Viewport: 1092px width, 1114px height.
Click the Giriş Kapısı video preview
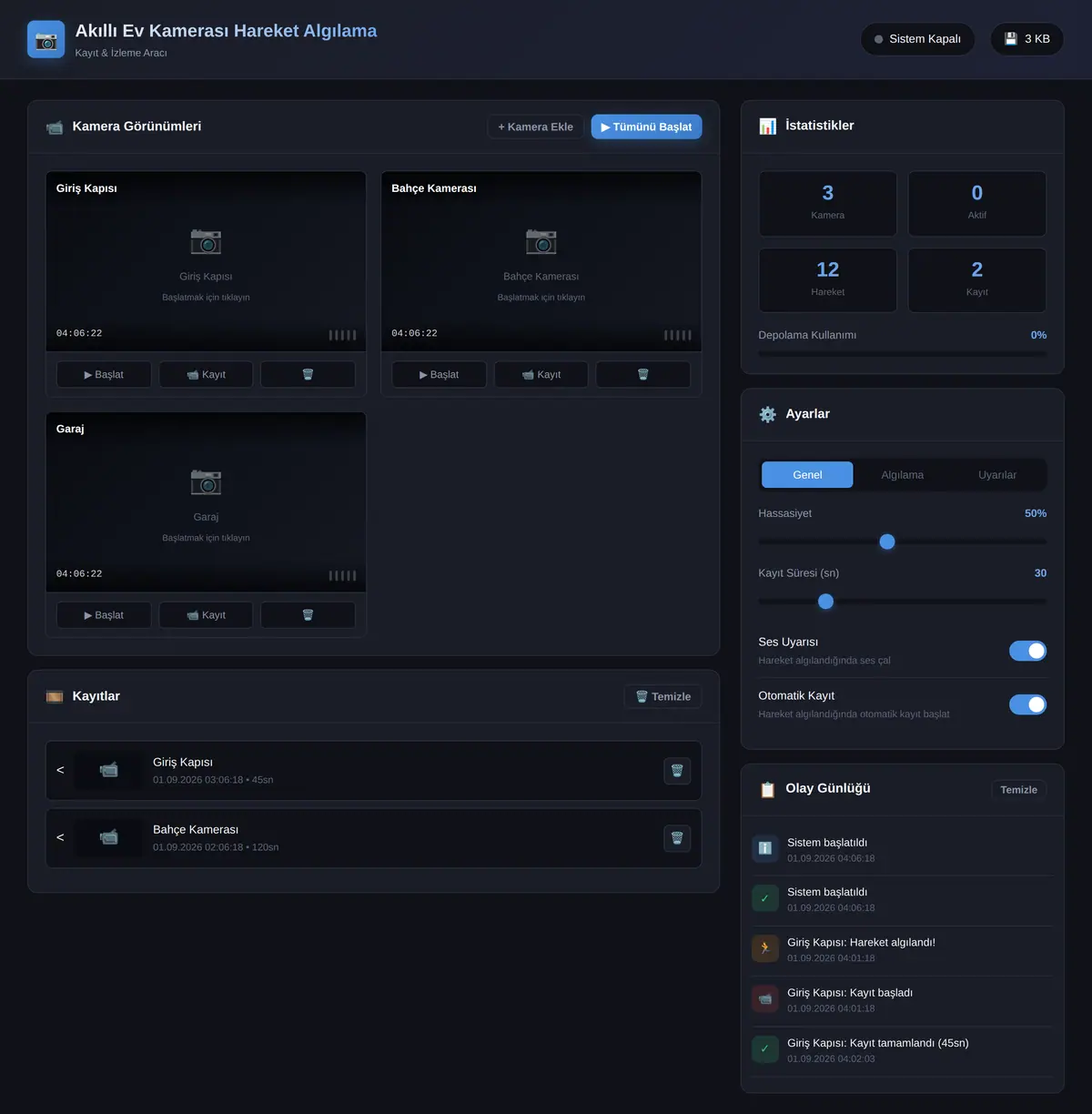[x=206, y=261]
